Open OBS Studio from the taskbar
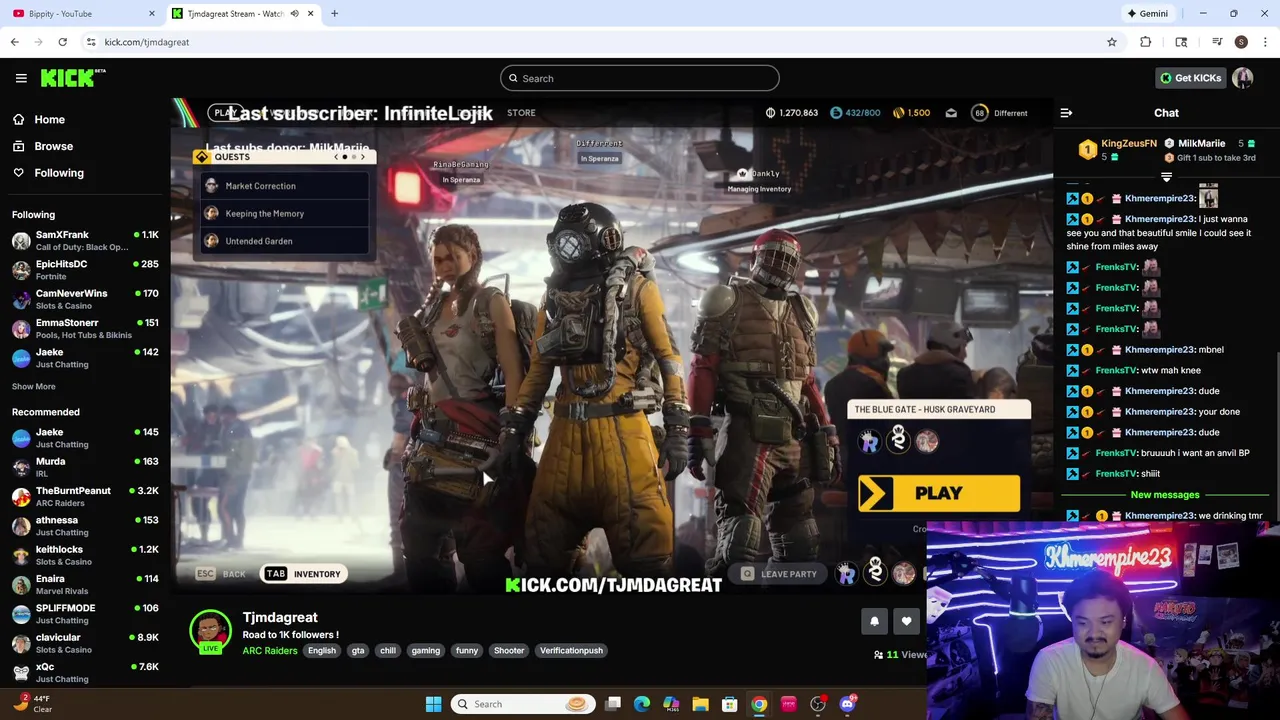The width and height of the screenshot is (1280, 720). [818, 704]
